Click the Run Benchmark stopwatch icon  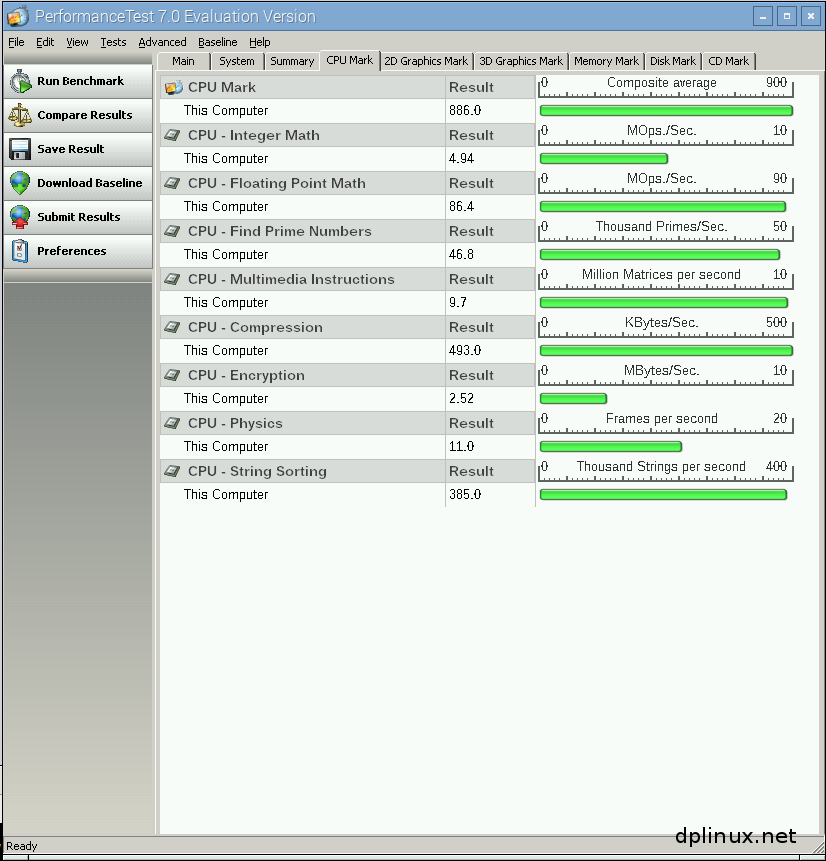(21, 81)
